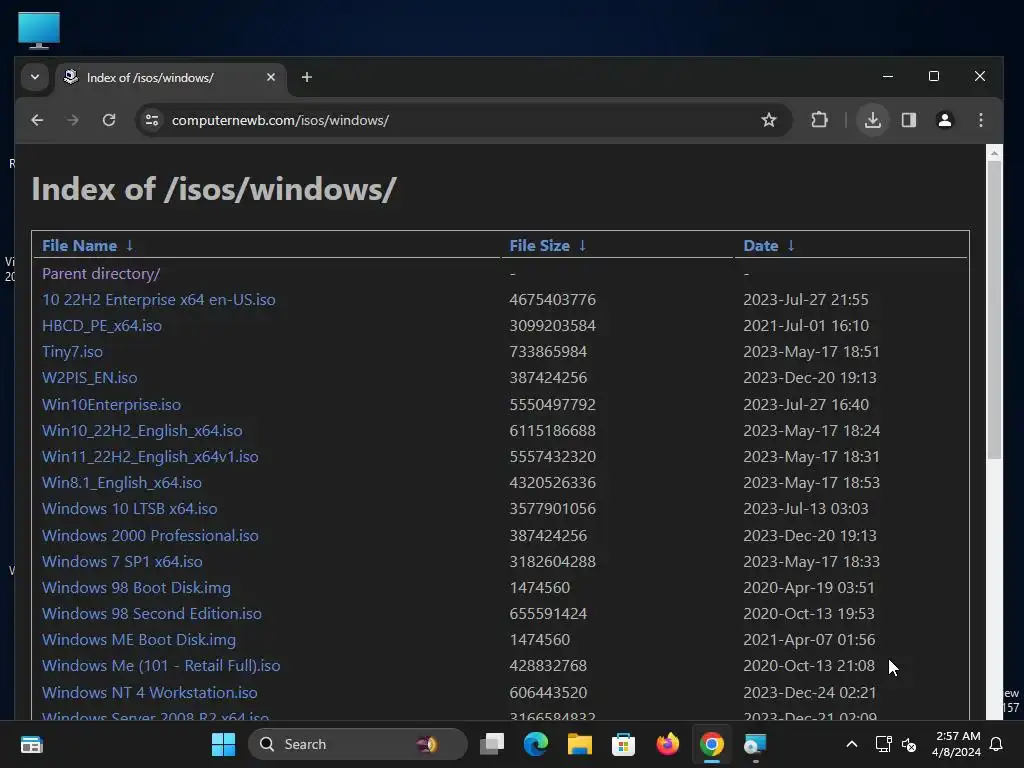Click the page vertical scrollbar thumb
This screenshot has height=768, width=1024.
[994, 310]
